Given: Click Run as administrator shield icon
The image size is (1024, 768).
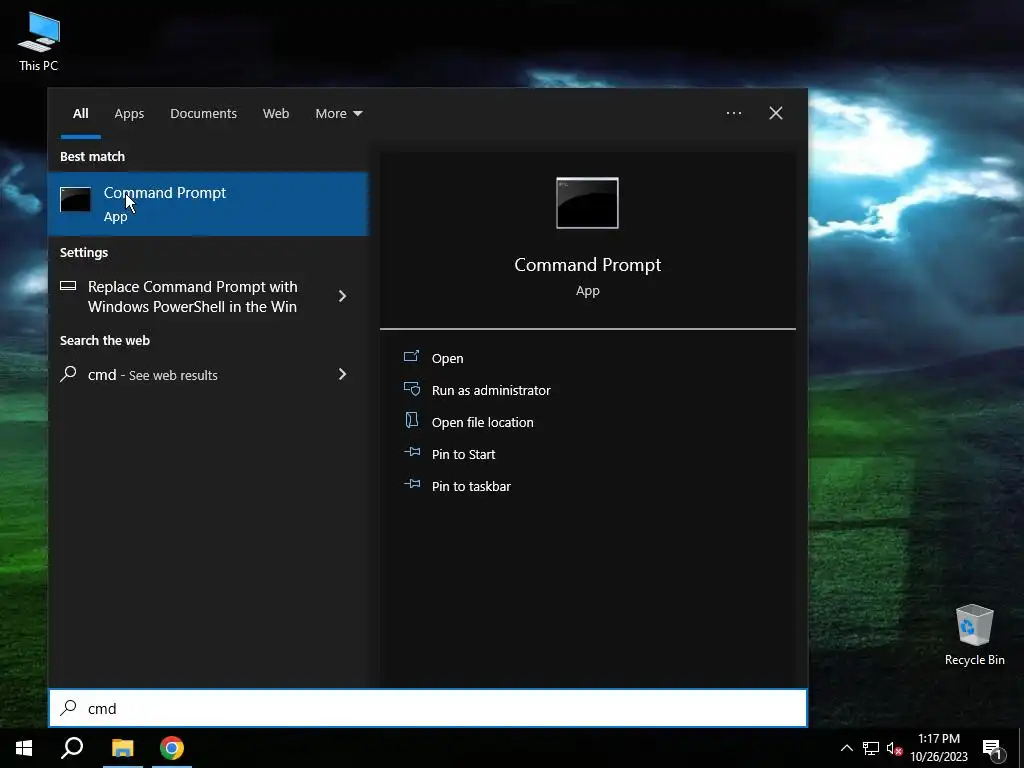Looking at the screenshot, I should (411, 389).
